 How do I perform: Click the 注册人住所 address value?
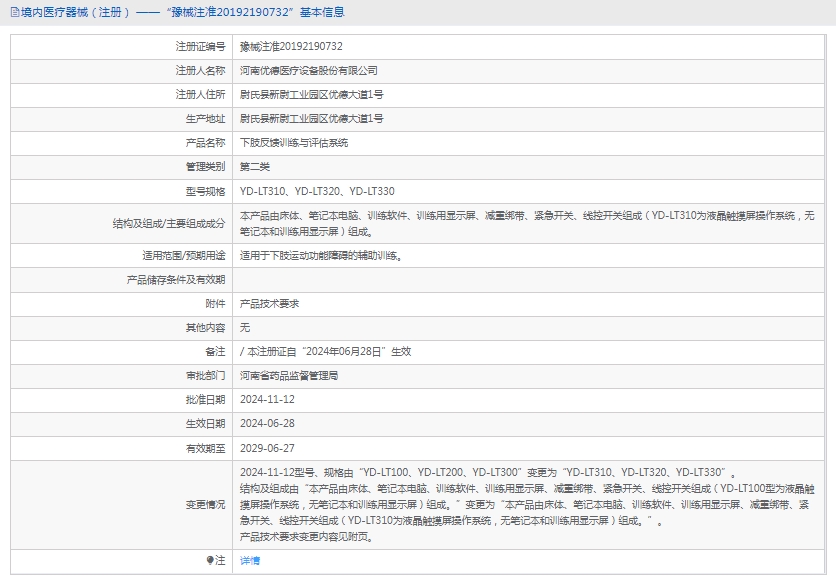coord(312,95)
